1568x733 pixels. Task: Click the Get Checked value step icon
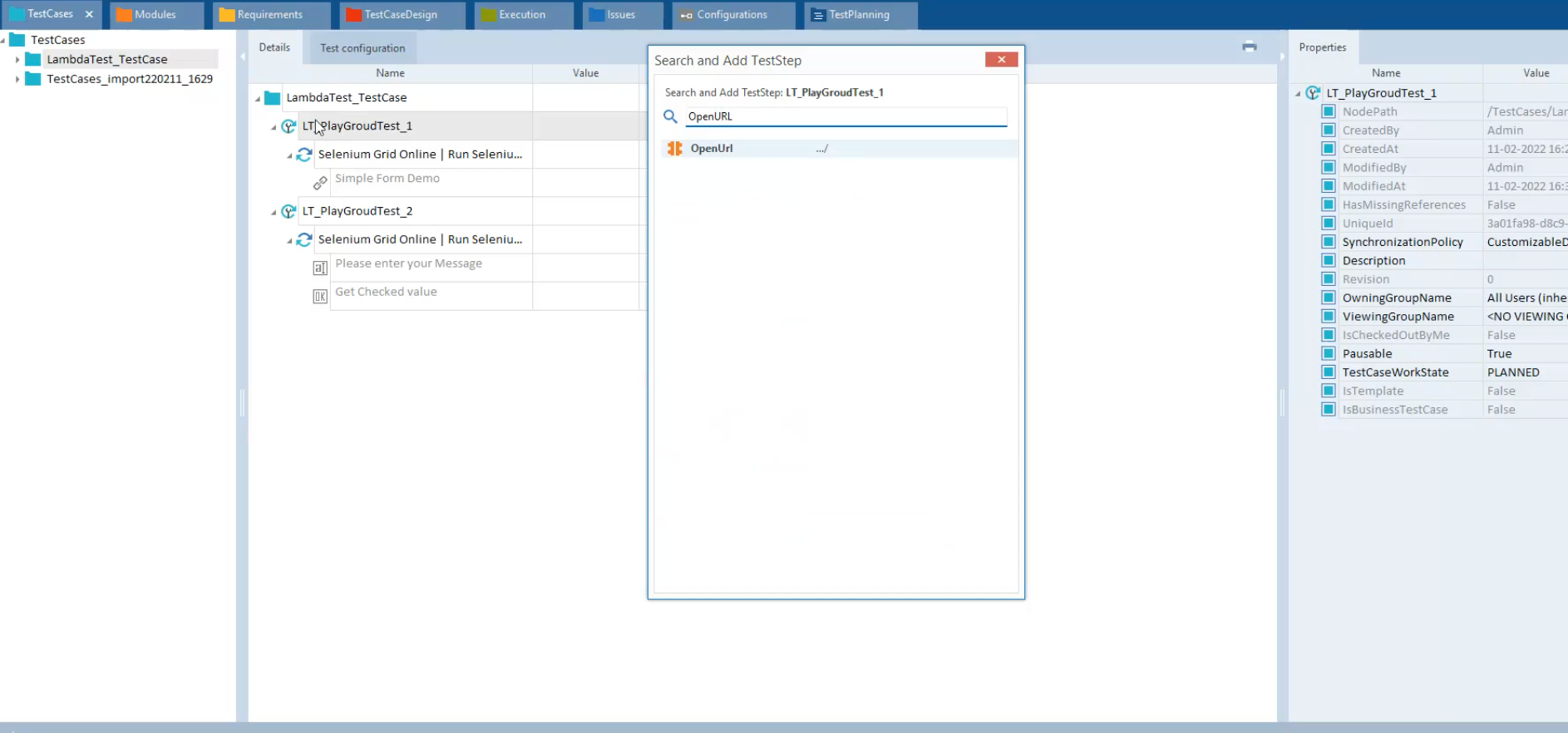coord(320,297)
